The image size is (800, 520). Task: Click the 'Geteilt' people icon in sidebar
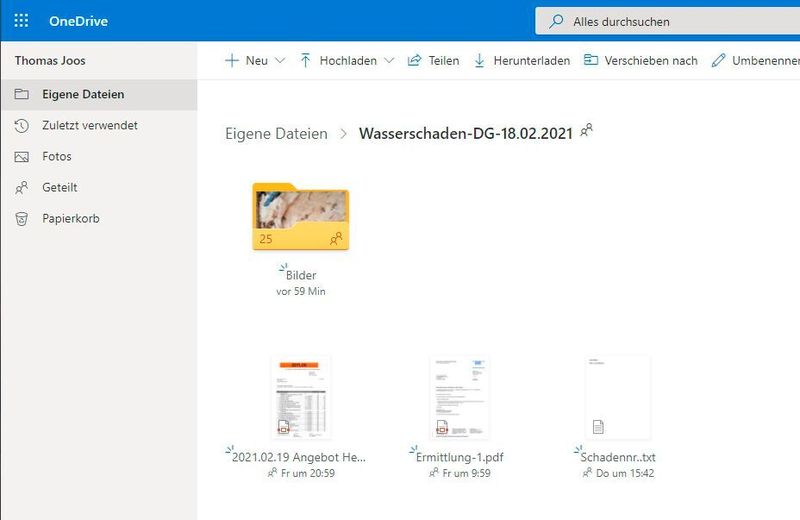tap(21, 188)
